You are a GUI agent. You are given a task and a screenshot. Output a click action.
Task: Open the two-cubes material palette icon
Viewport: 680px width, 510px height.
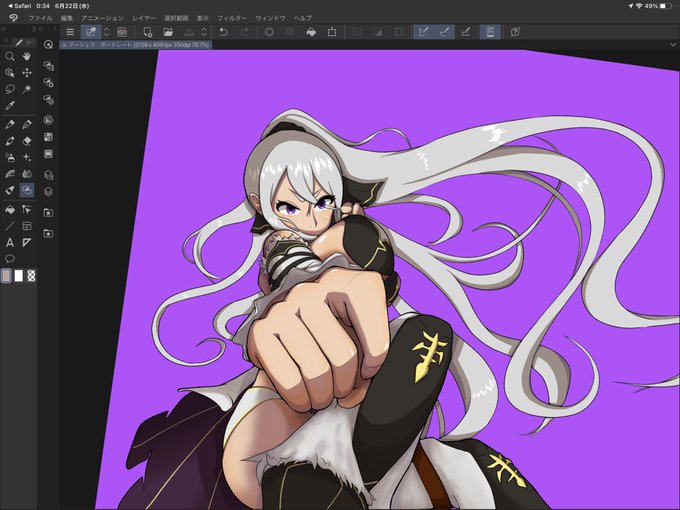coord(49,175)
